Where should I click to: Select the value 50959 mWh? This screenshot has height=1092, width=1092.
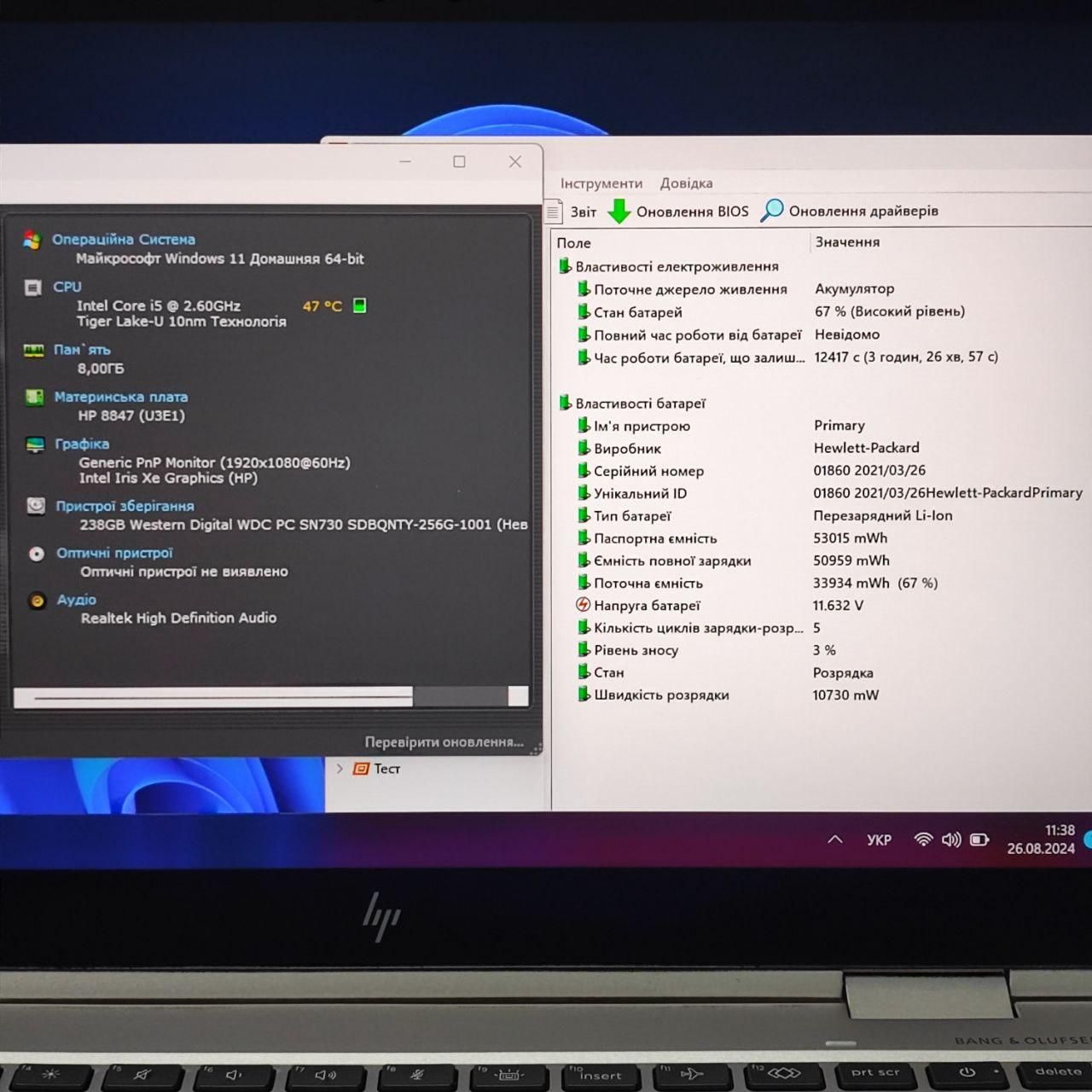click(x=851, y=561)
